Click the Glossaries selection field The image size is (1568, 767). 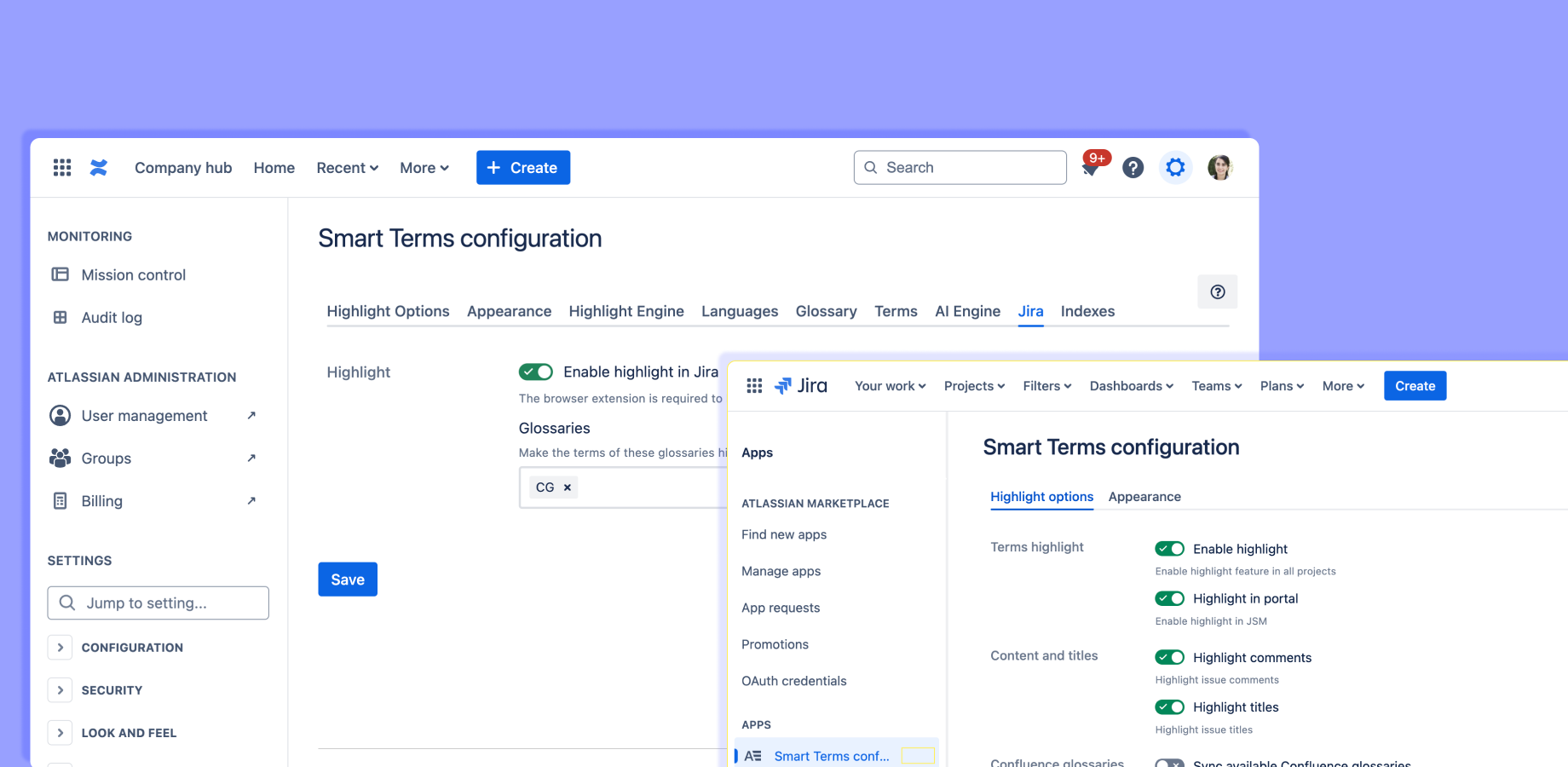pyautogui.click(x=624, y=487)
